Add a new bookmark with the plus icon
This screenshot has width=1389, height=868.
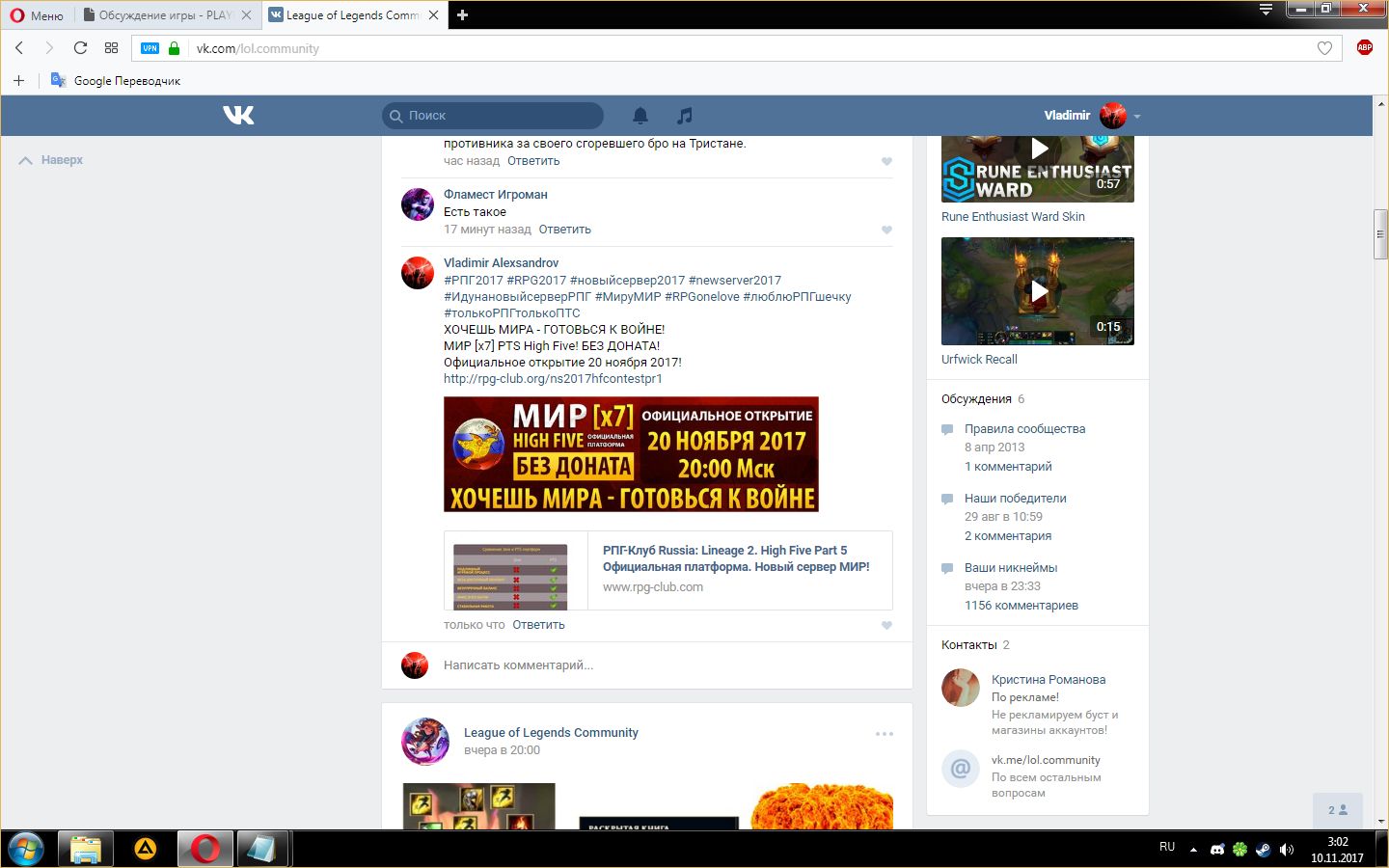pos(18,80)
